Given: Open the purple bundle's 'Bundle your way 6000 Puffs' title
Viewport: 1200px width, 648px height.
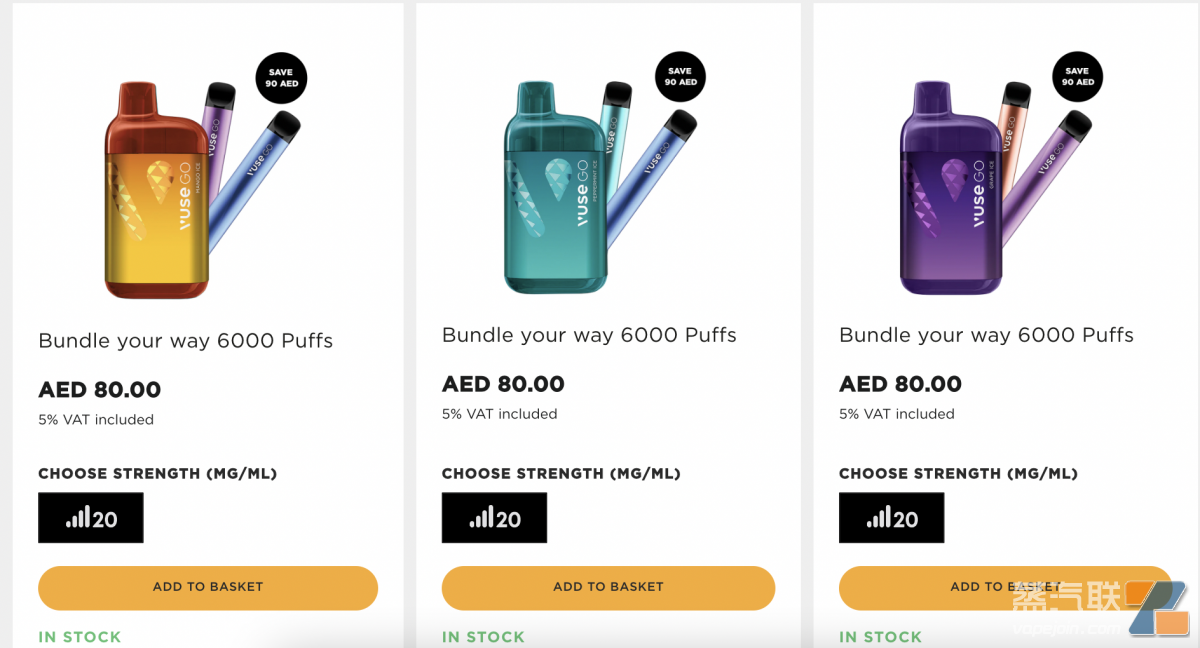Looking at the screenshot, I should click(x=986, y=335).
